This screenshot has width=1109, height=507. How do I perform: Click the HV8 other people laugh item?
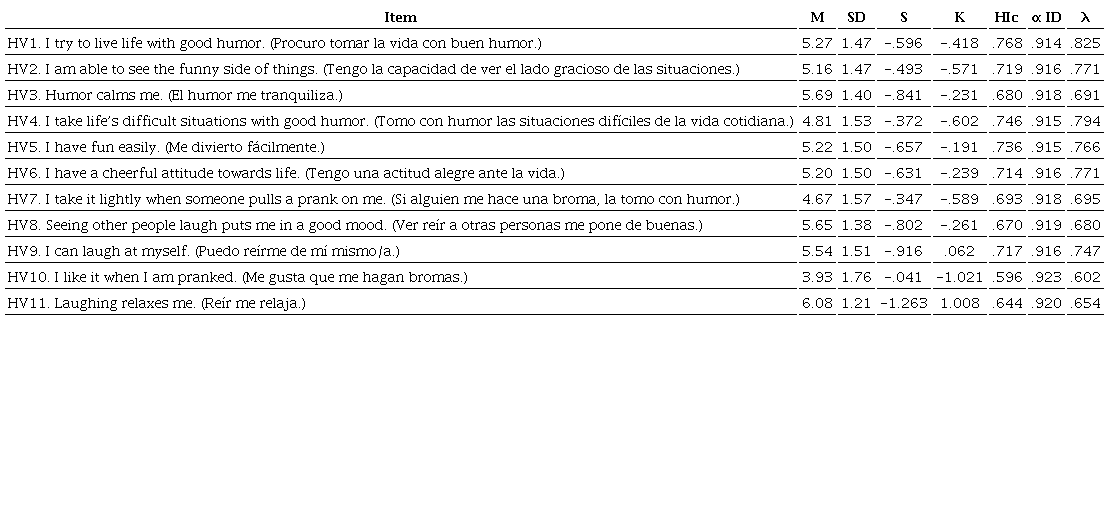355,225
